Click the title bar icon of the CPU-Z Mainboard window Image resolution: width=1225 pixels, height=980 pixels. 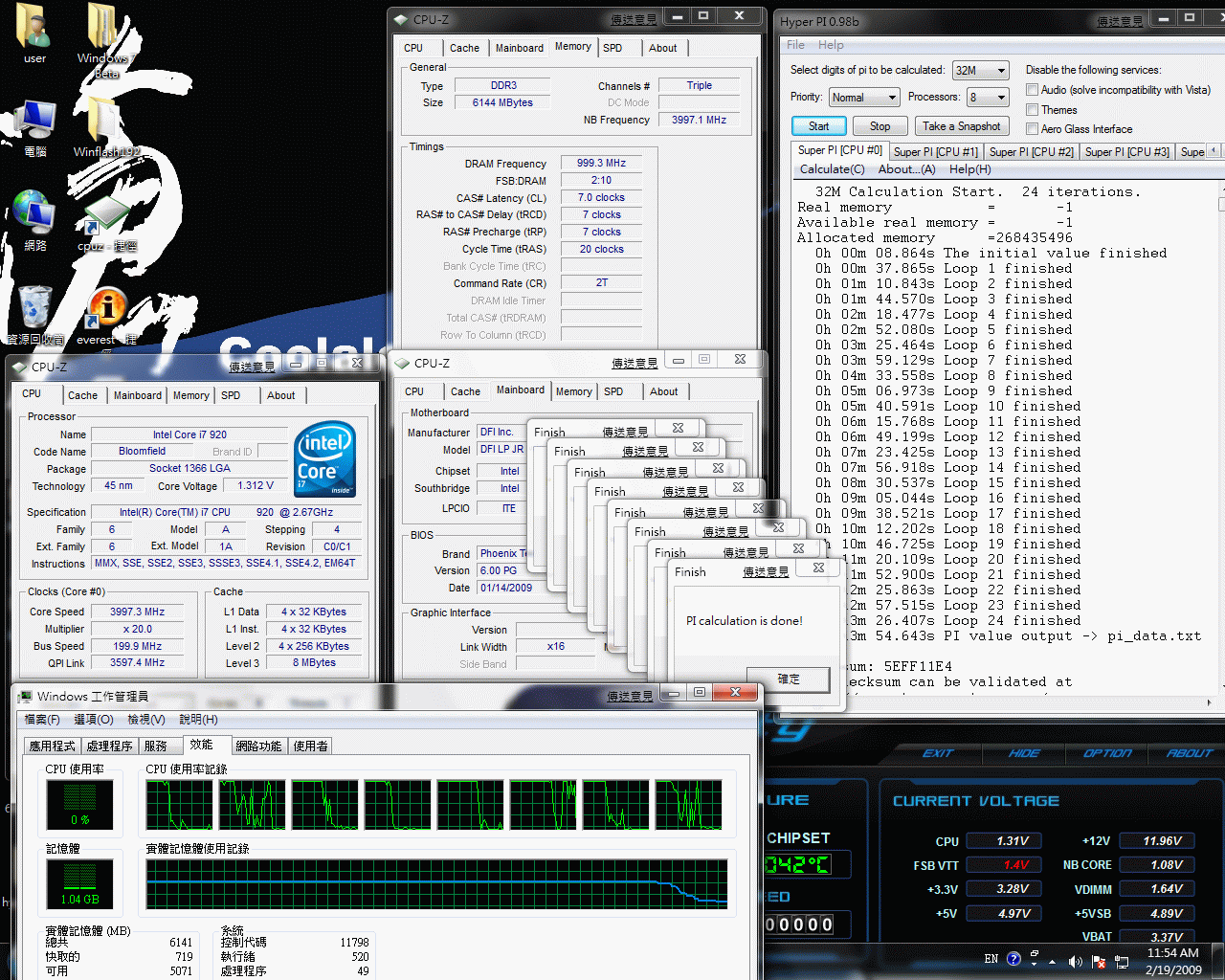coord(403,363)
